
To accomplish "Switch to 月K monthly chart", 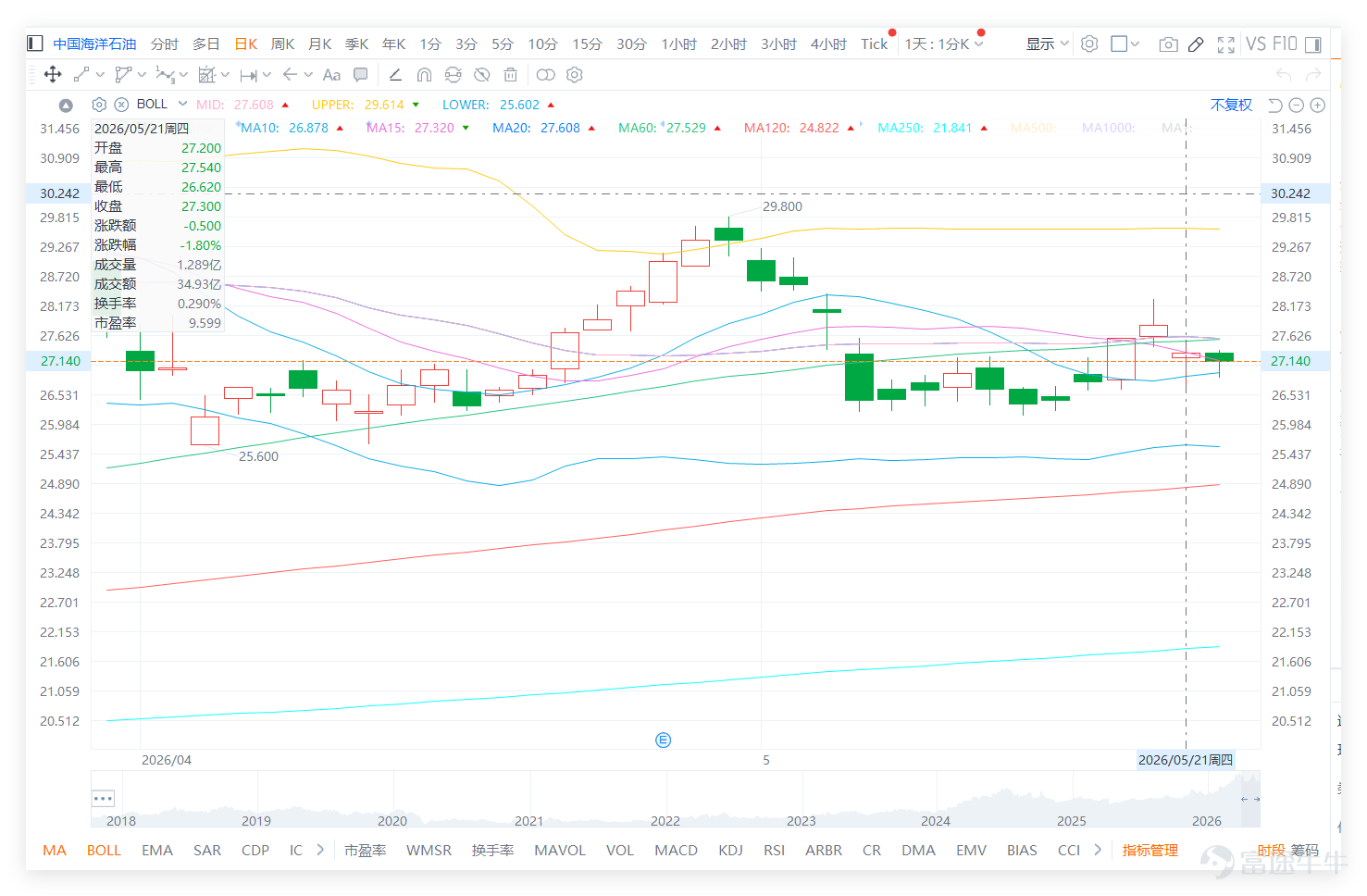I will 319,44.
